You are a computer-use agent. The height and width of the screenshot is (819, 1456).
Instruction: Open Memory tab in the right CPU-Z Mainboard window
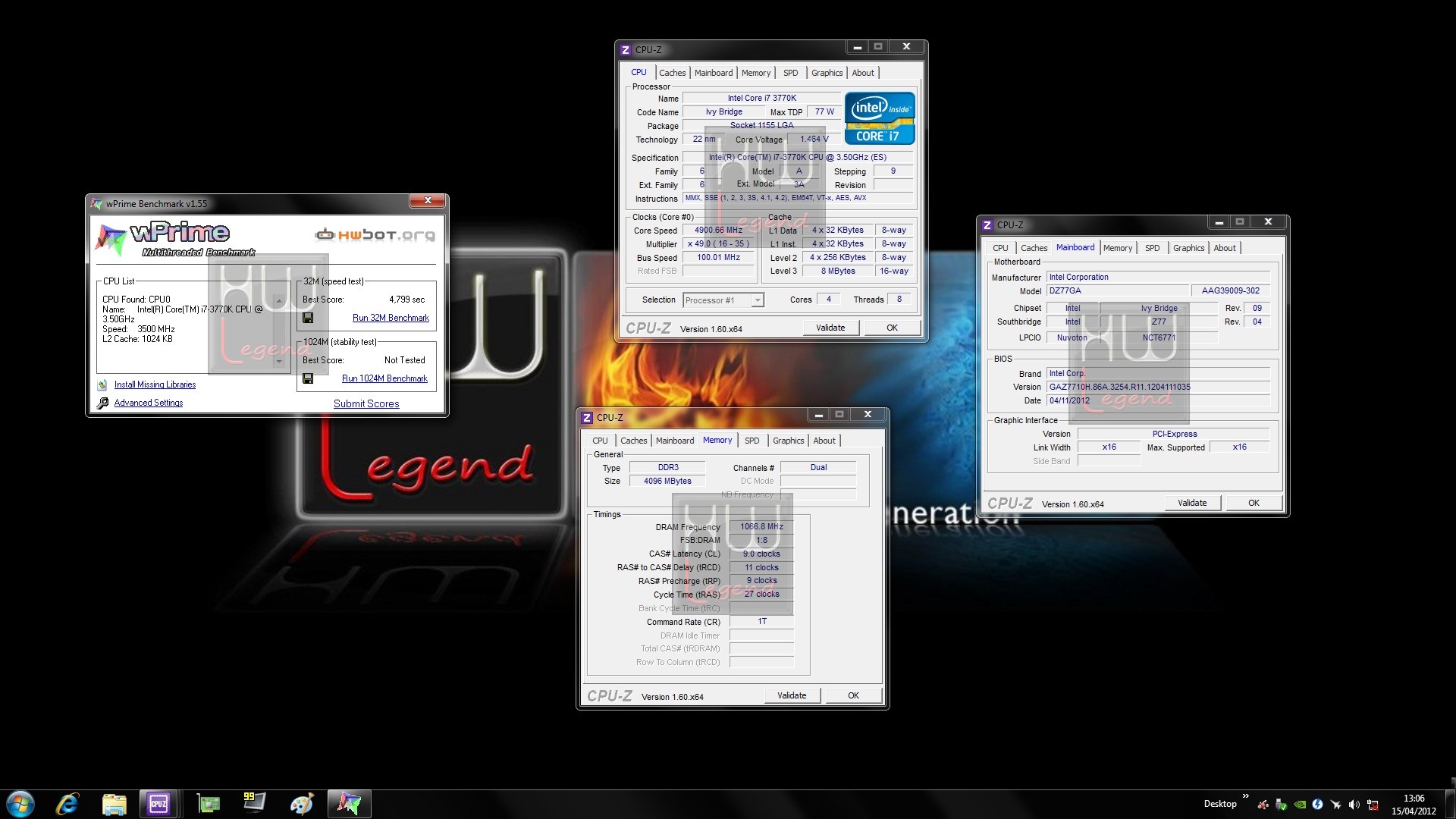1118,248
